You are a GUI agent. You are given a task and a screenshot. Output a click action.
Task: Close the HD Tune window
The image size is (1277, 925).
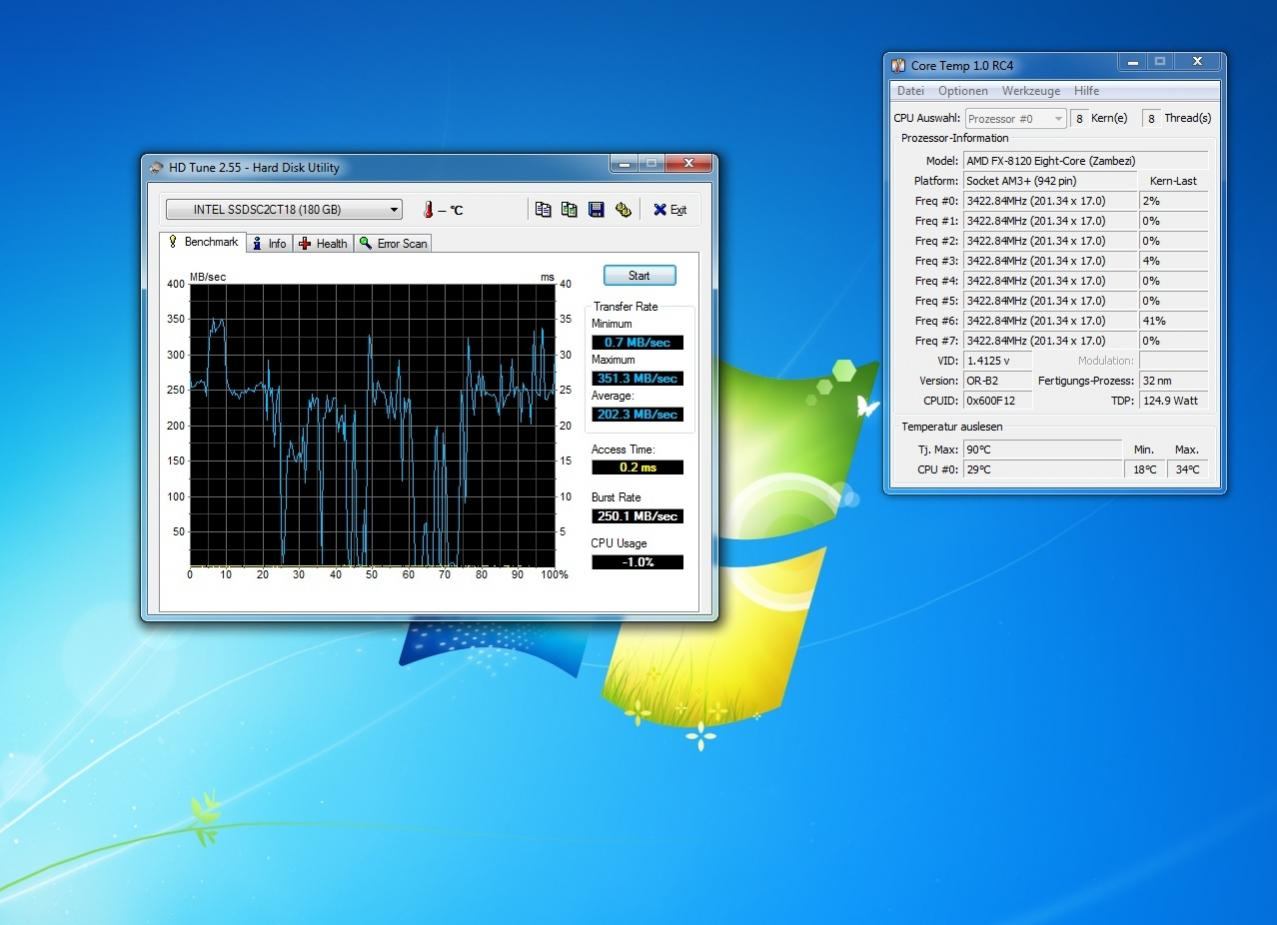[688, 163]
